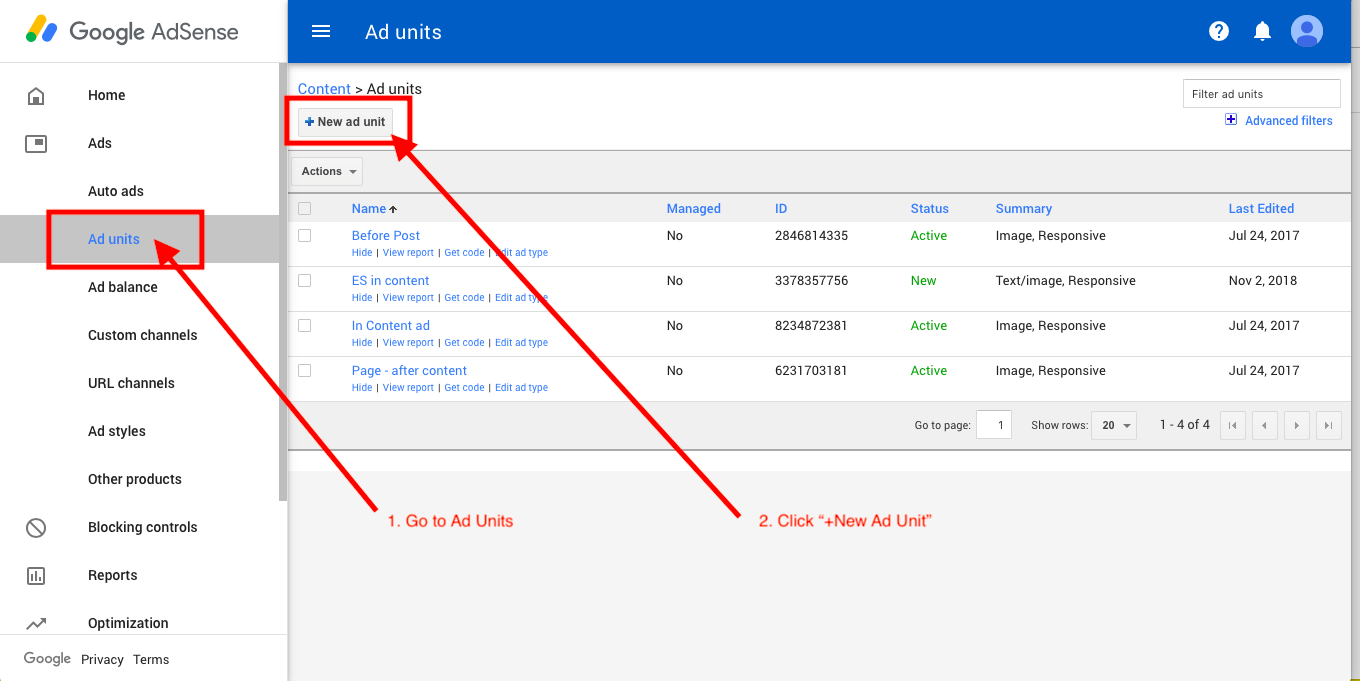
Task: Open the ES in content ad unit
Action: tap(391, 281)
